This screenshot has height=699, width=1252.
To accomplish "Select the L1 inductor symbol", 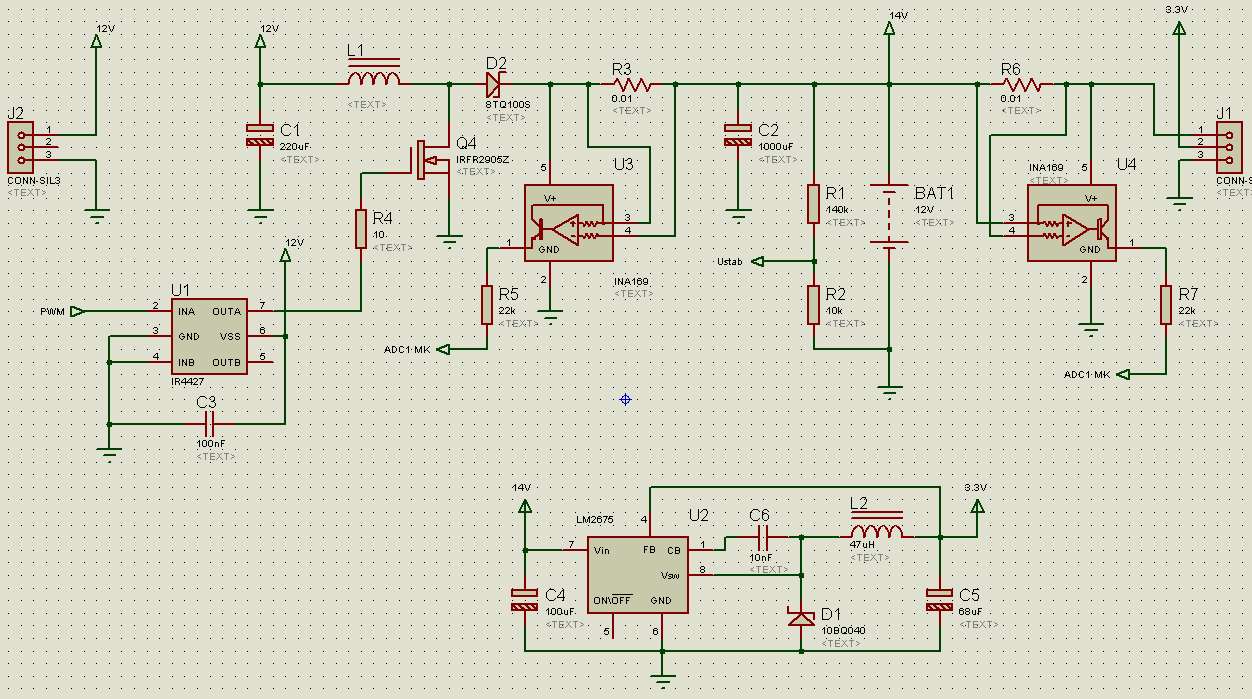I will point(374,78).
